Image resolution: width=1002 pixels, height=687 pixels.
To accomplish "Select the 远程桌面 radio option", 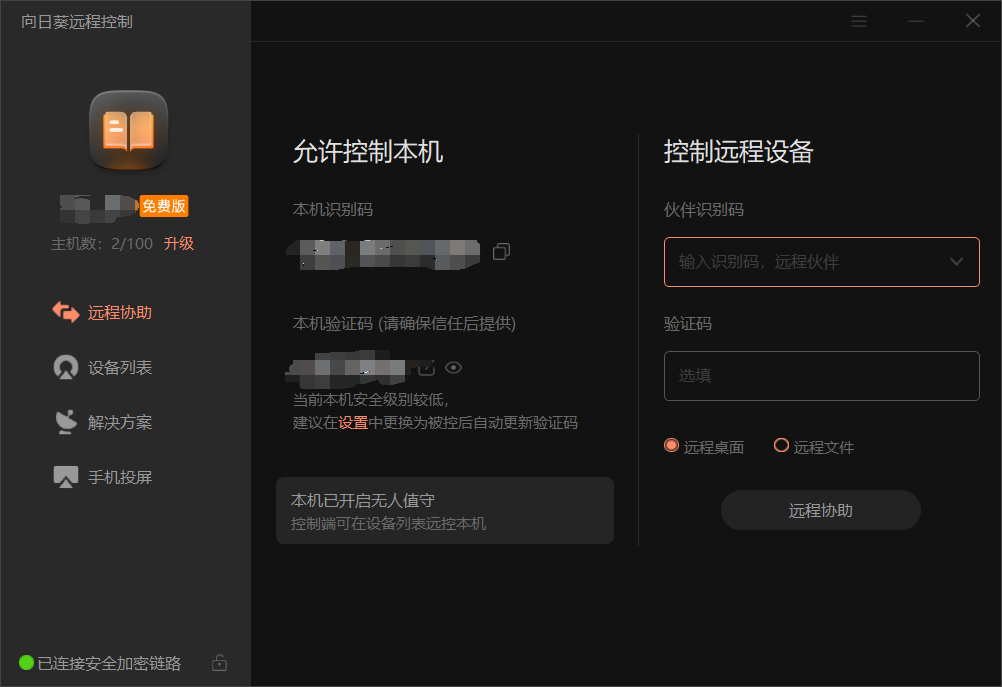I will pos(704,447).
